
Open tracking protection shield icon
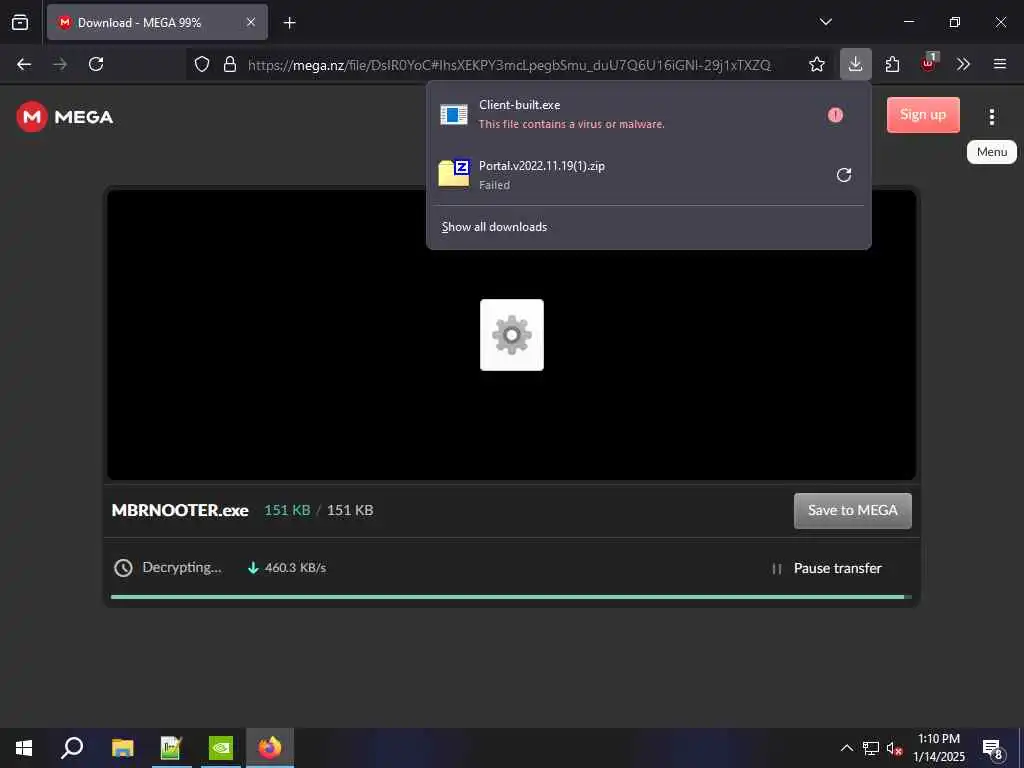click(x=202, y=64)
